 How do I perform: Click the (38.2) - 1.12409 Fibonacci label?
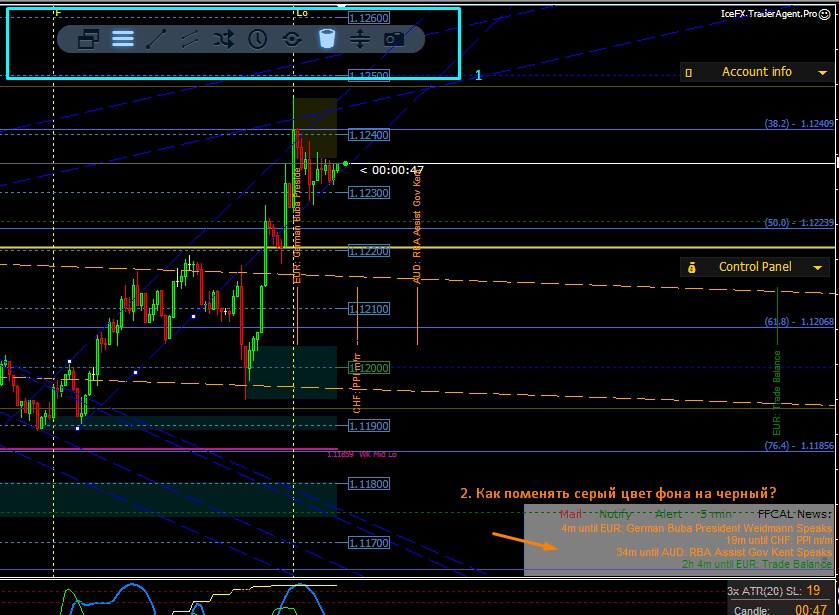click(798, 124)
